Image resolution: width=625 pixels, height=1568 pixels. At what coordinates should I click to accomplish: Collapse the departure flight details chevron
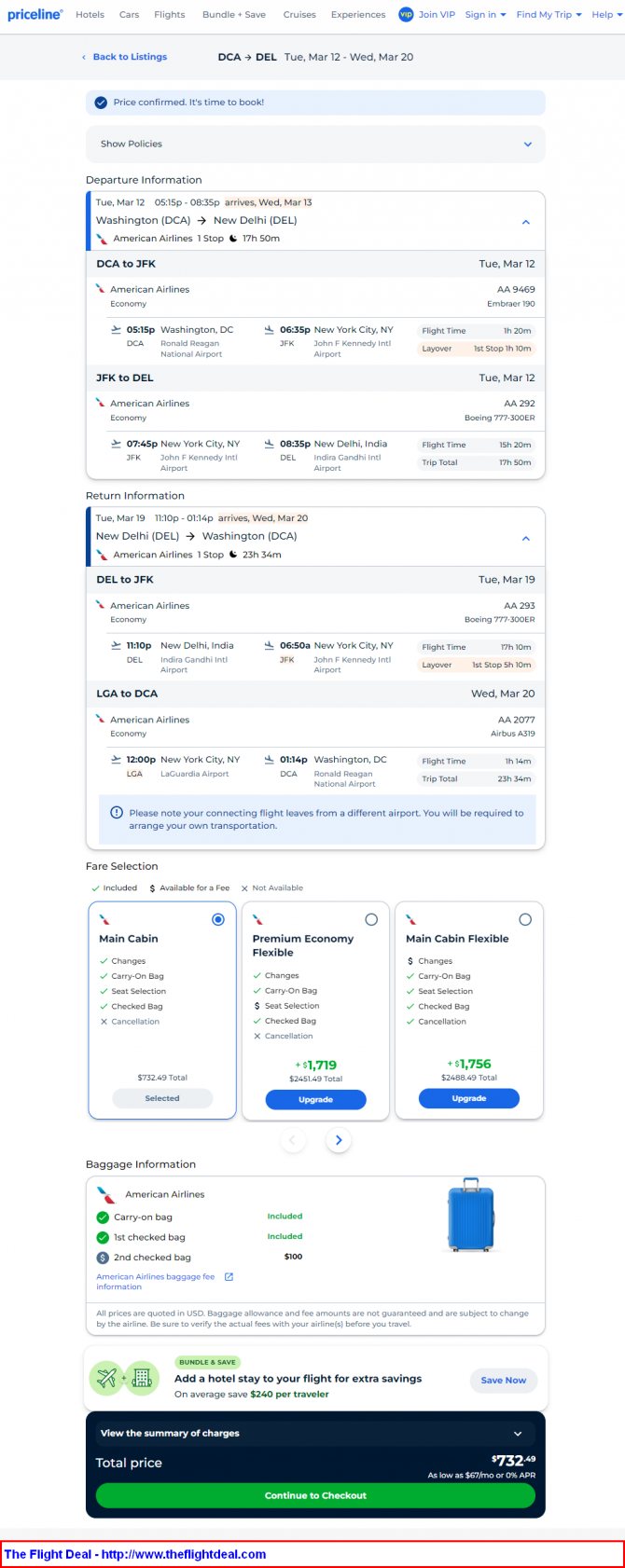pos(526,223)
